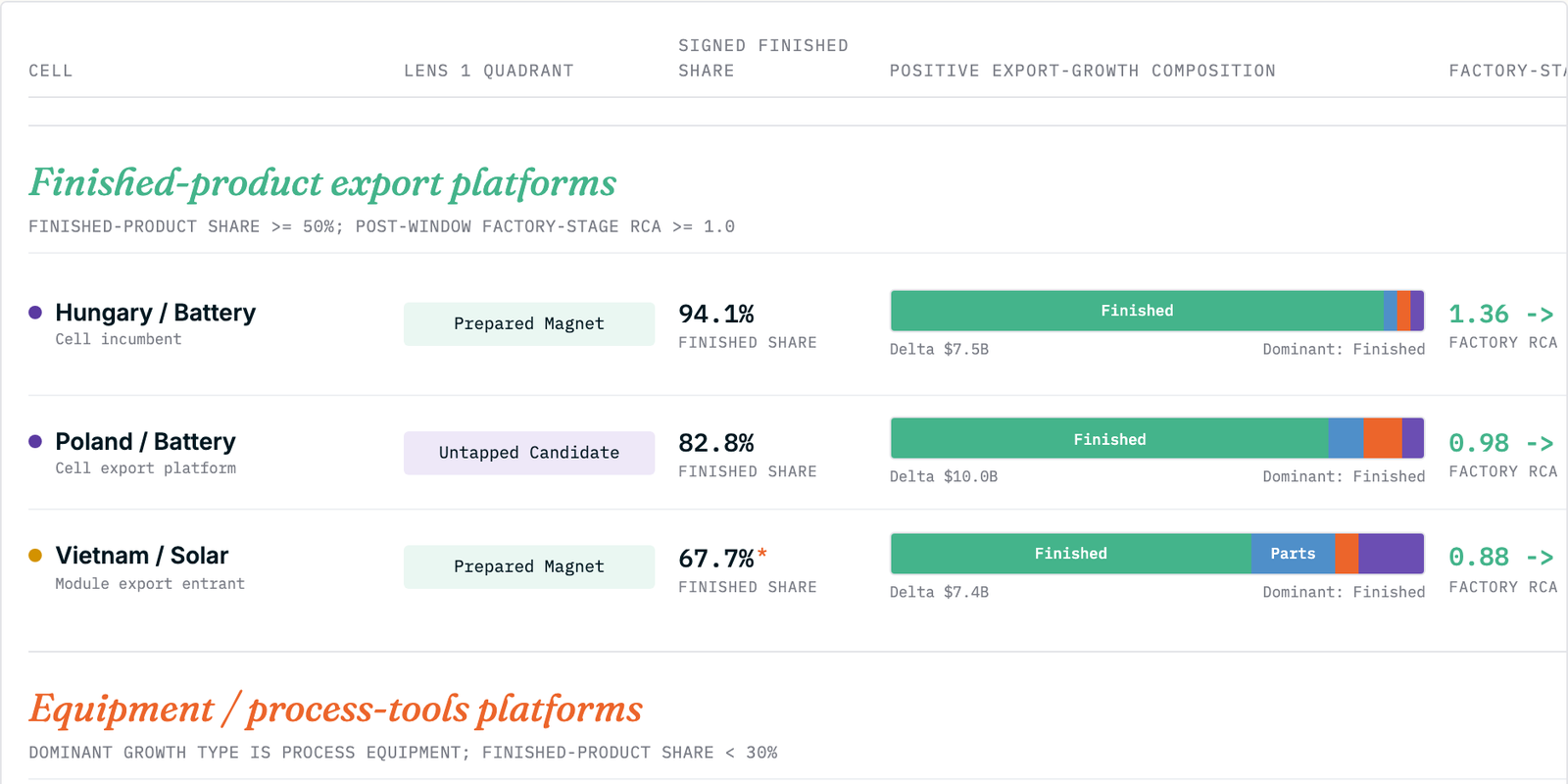The width and height of the screenshot is (1568, 784).
Task: Click the Parts segment in Vietnam's bar
Action: 1293,554
